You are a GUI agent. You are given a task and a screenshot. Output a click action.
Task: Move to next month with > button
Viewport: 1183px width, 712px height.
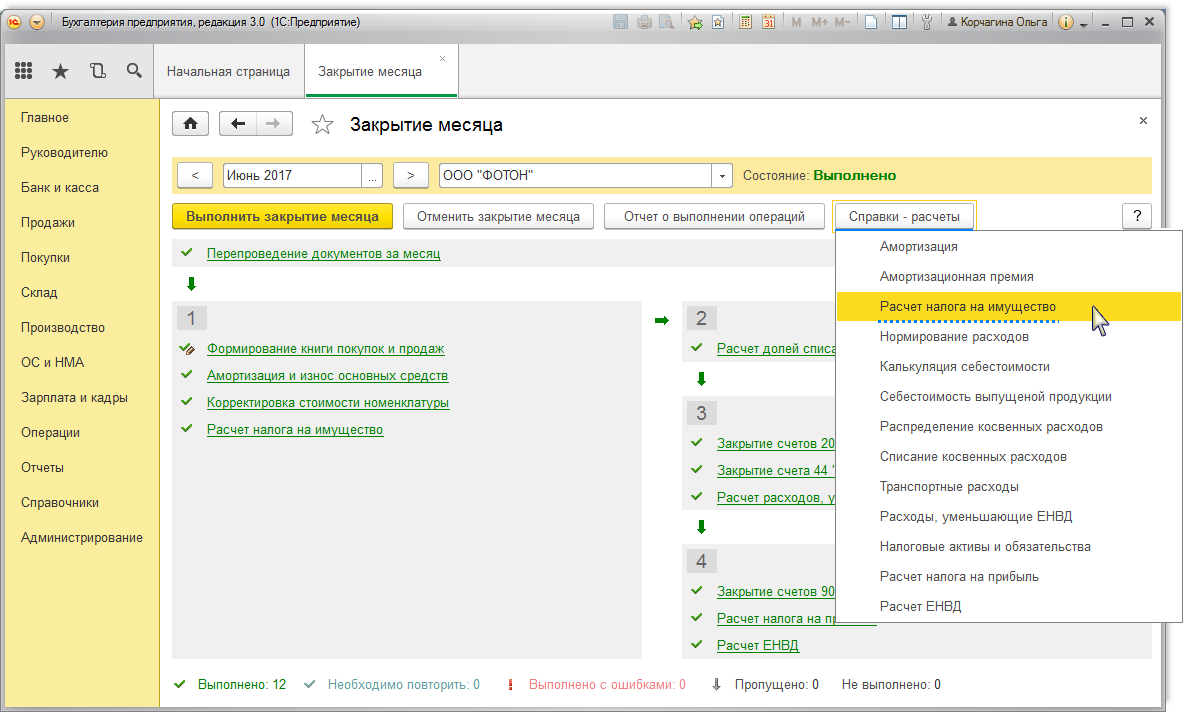(410, 175)
